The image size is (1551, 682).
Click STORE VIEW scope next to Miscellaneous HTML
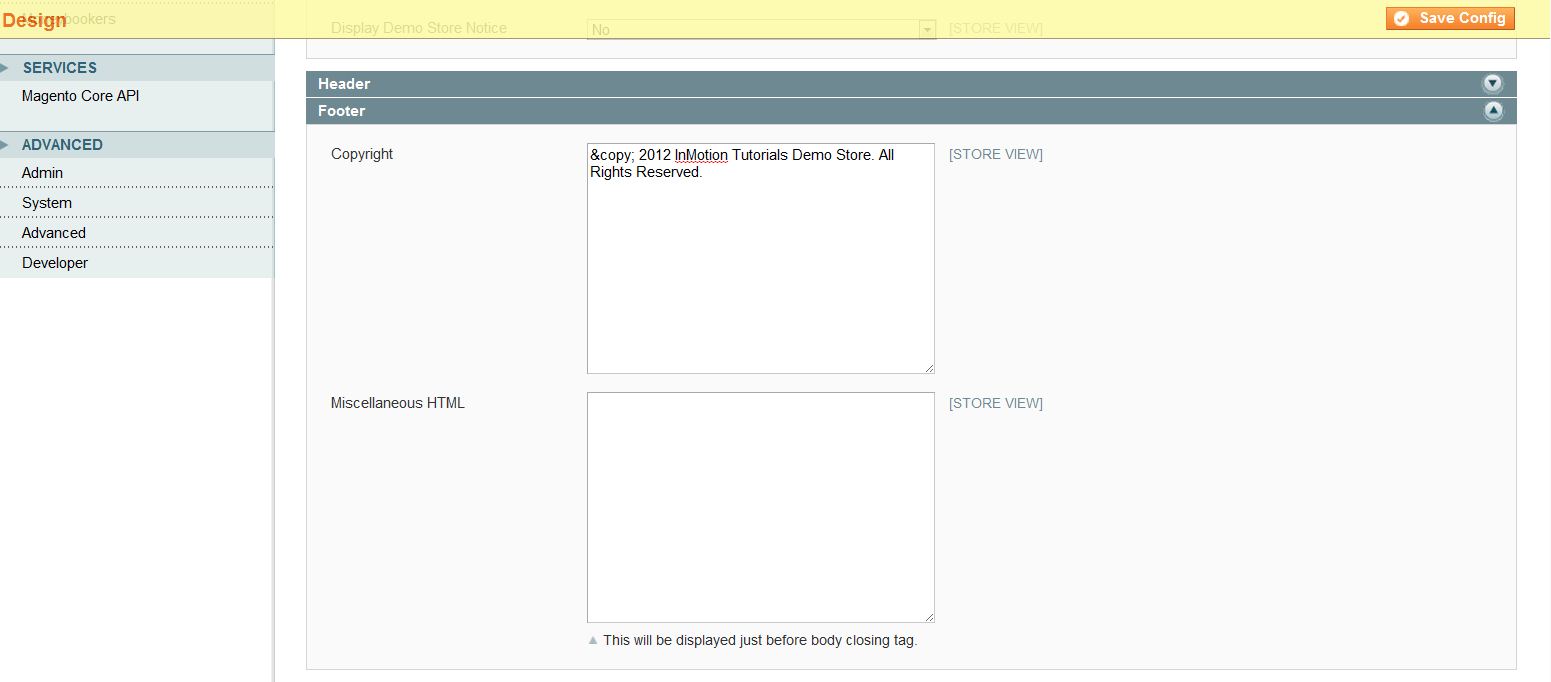coord(996,403)
